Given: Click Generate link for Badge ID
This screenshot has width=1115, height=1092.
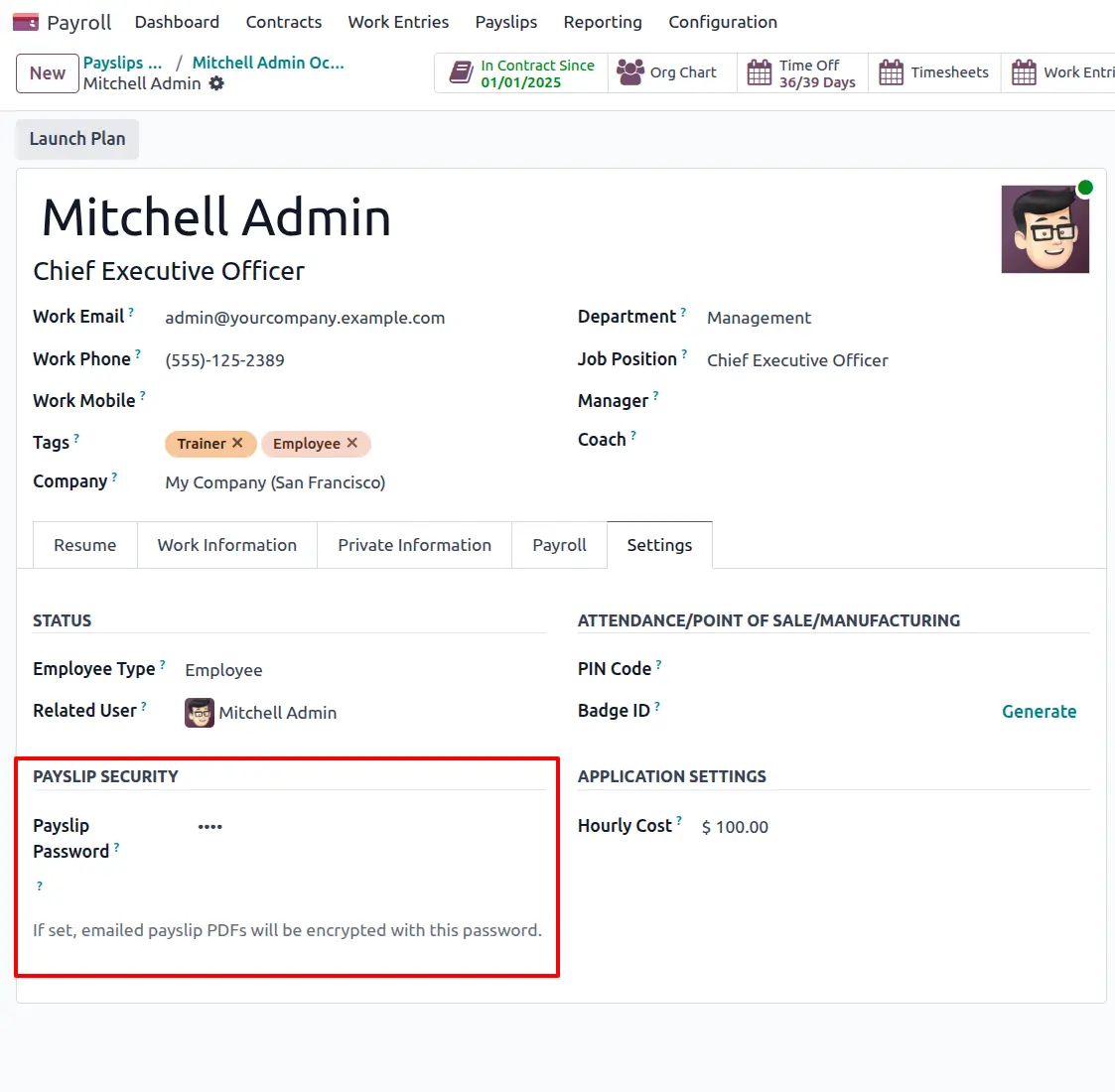Looking at the screenshot, I should pyautogui.click(x=1039, y=712).
